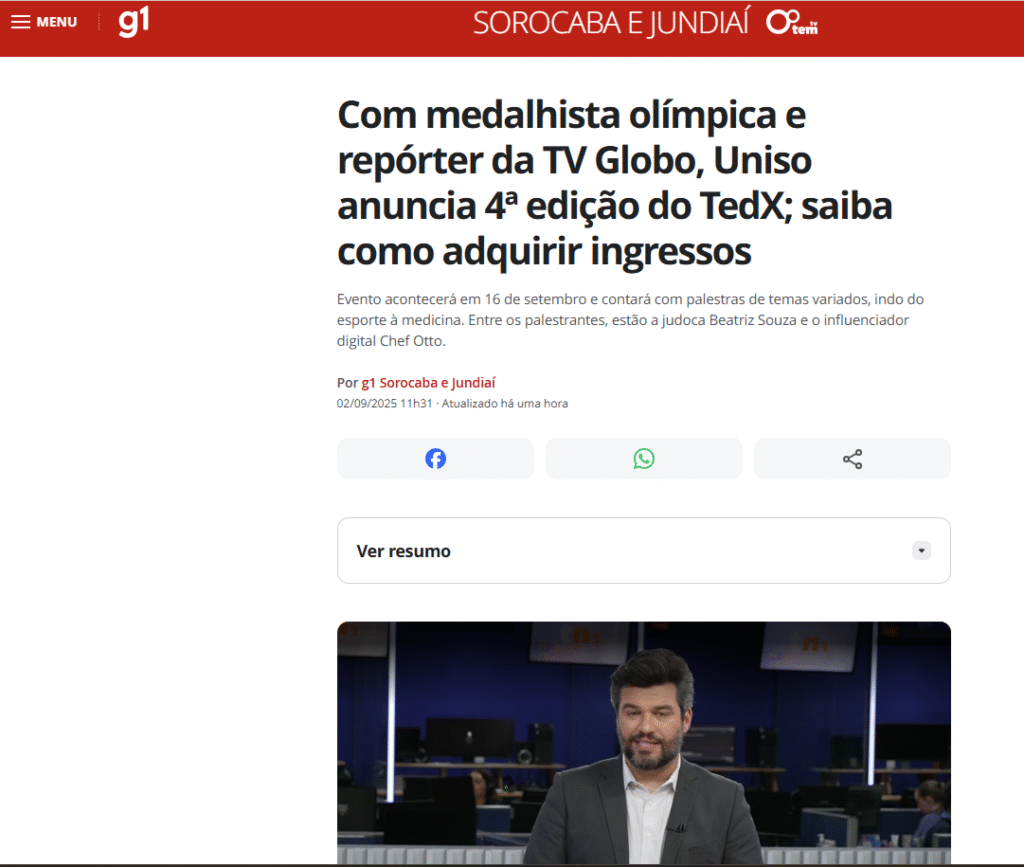Expand the Ver resumo dropdown arrow

click(x=921, y=551)
